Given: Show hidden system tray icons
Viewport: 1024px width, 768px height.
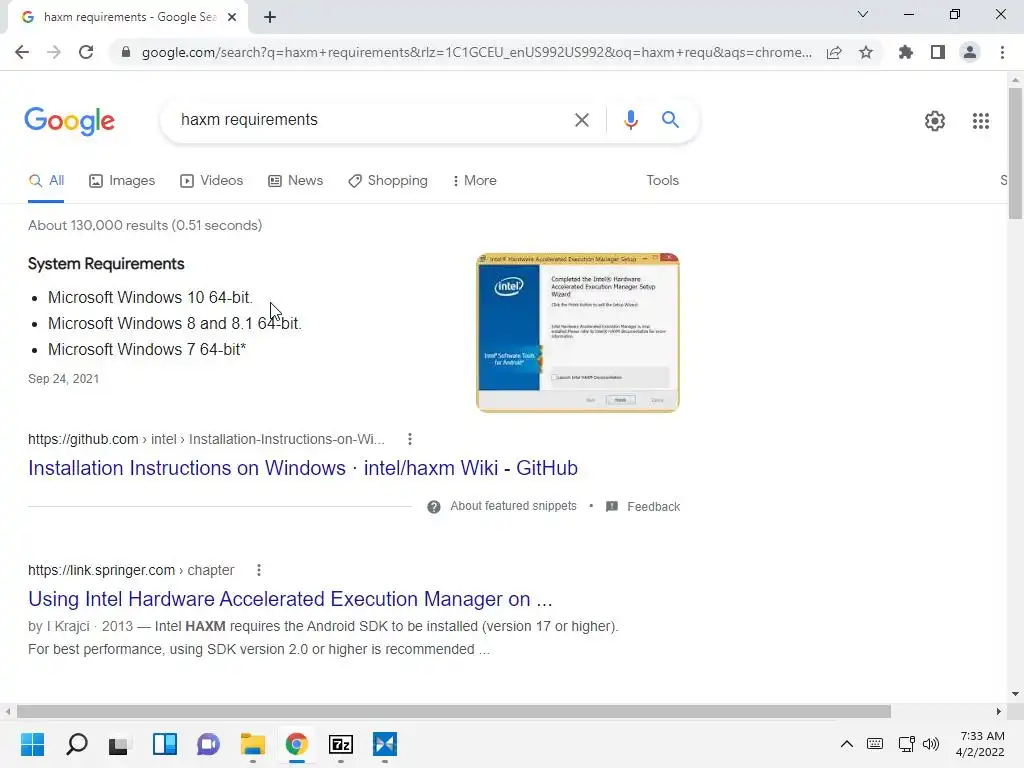Looking at the screenshot, I should 846,744.
